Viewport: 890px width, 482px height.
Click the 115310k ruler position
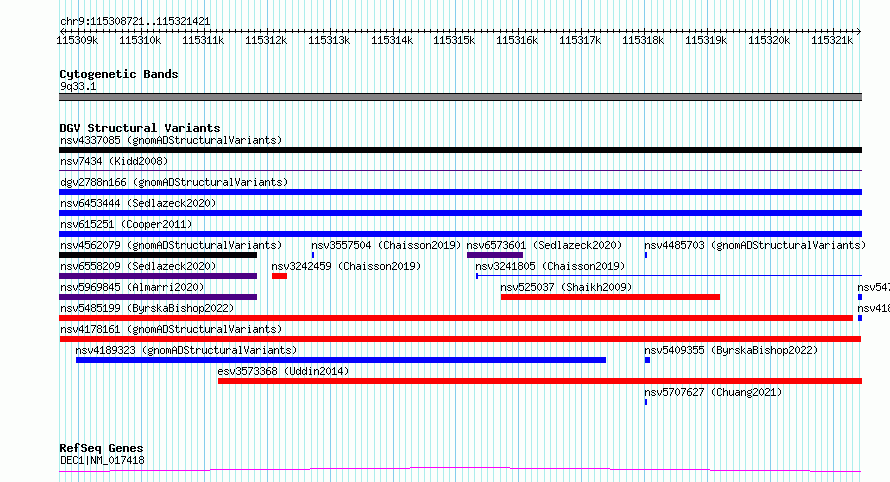point(140,40)
